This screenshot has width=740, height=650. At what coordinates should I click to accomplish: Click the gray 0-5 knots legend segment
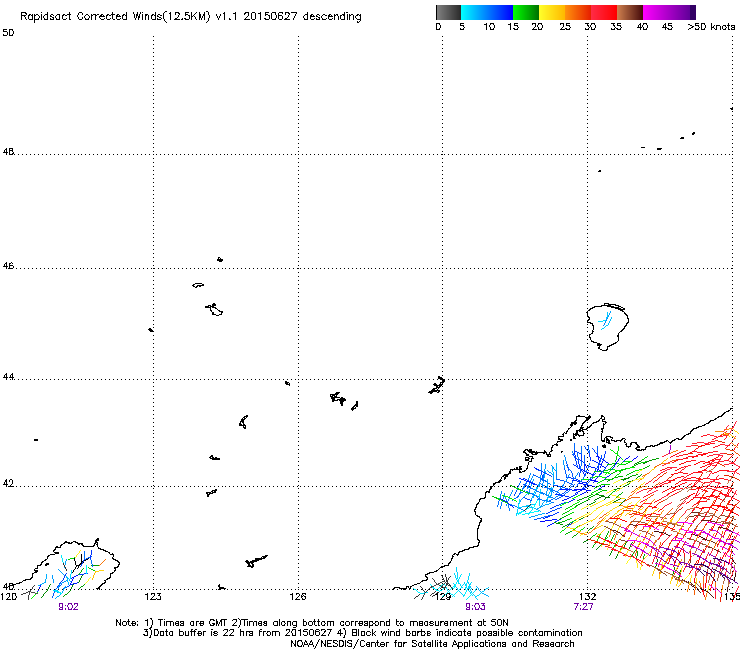pyautogui.click(x=448, y=12)
